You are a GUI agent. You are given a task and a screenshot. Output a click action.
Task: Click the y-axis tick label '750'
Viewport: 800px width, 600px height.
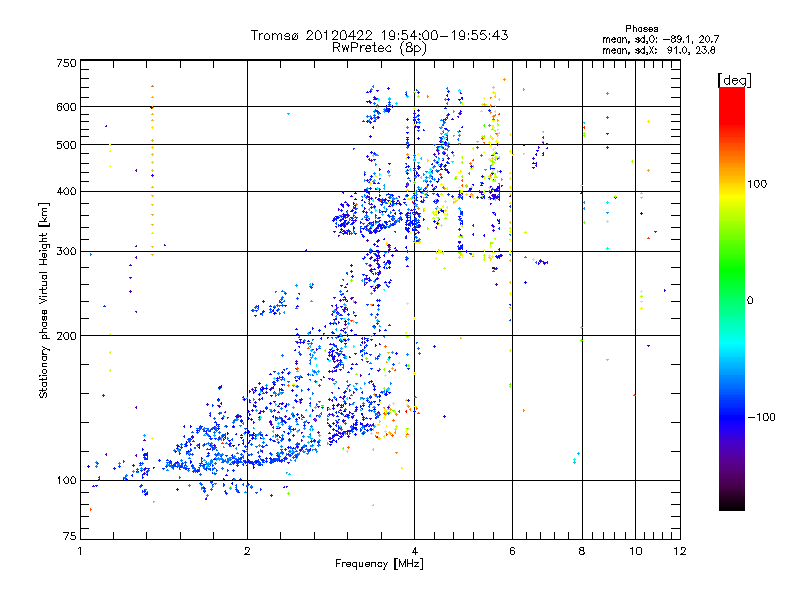point(66,63)
